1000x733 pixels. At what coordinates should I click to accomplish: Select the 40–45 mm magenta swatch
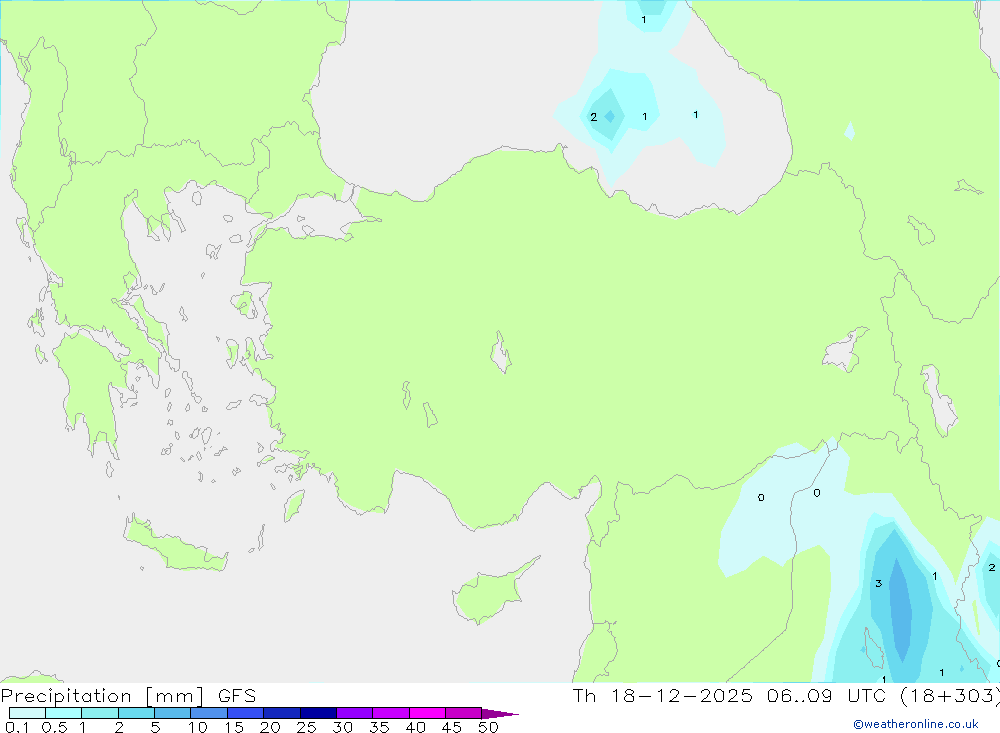point(427,713)
